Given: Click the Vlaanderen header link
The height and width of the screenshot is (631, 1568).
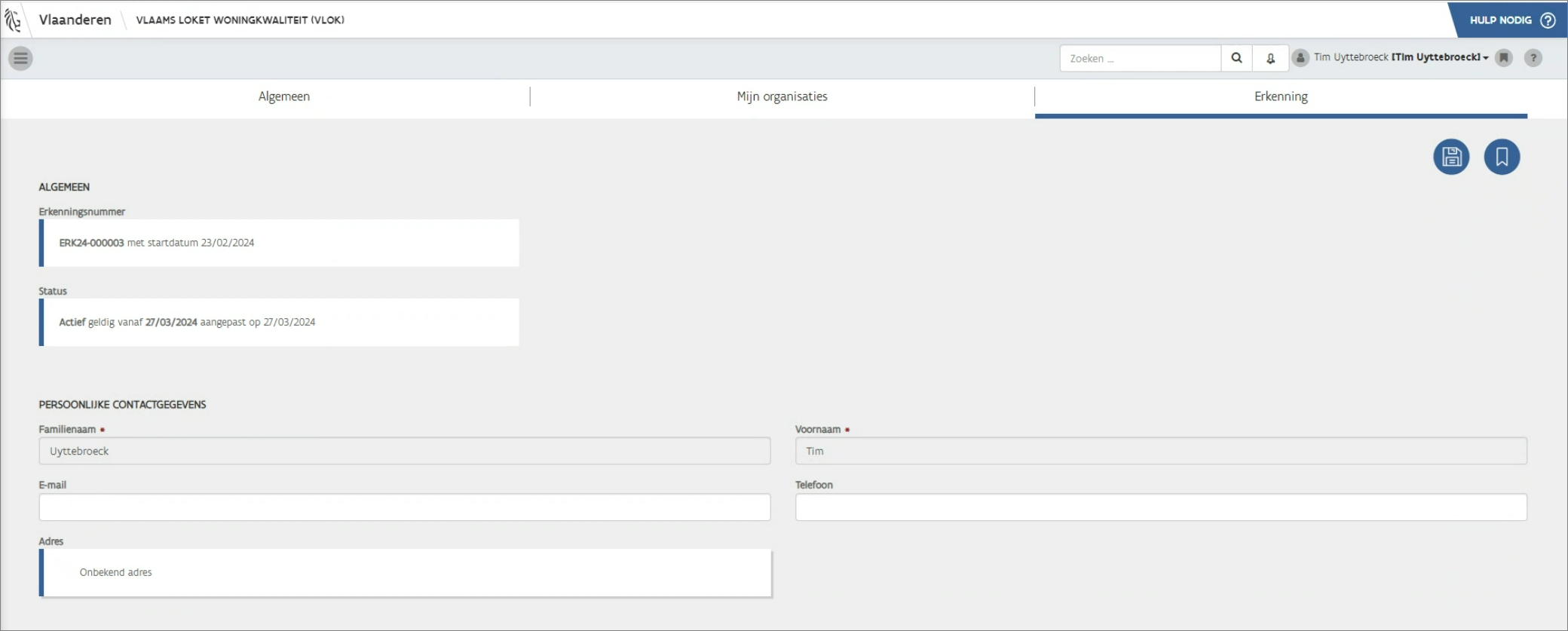Looking at the screenshot, I should tap(75, 20).
